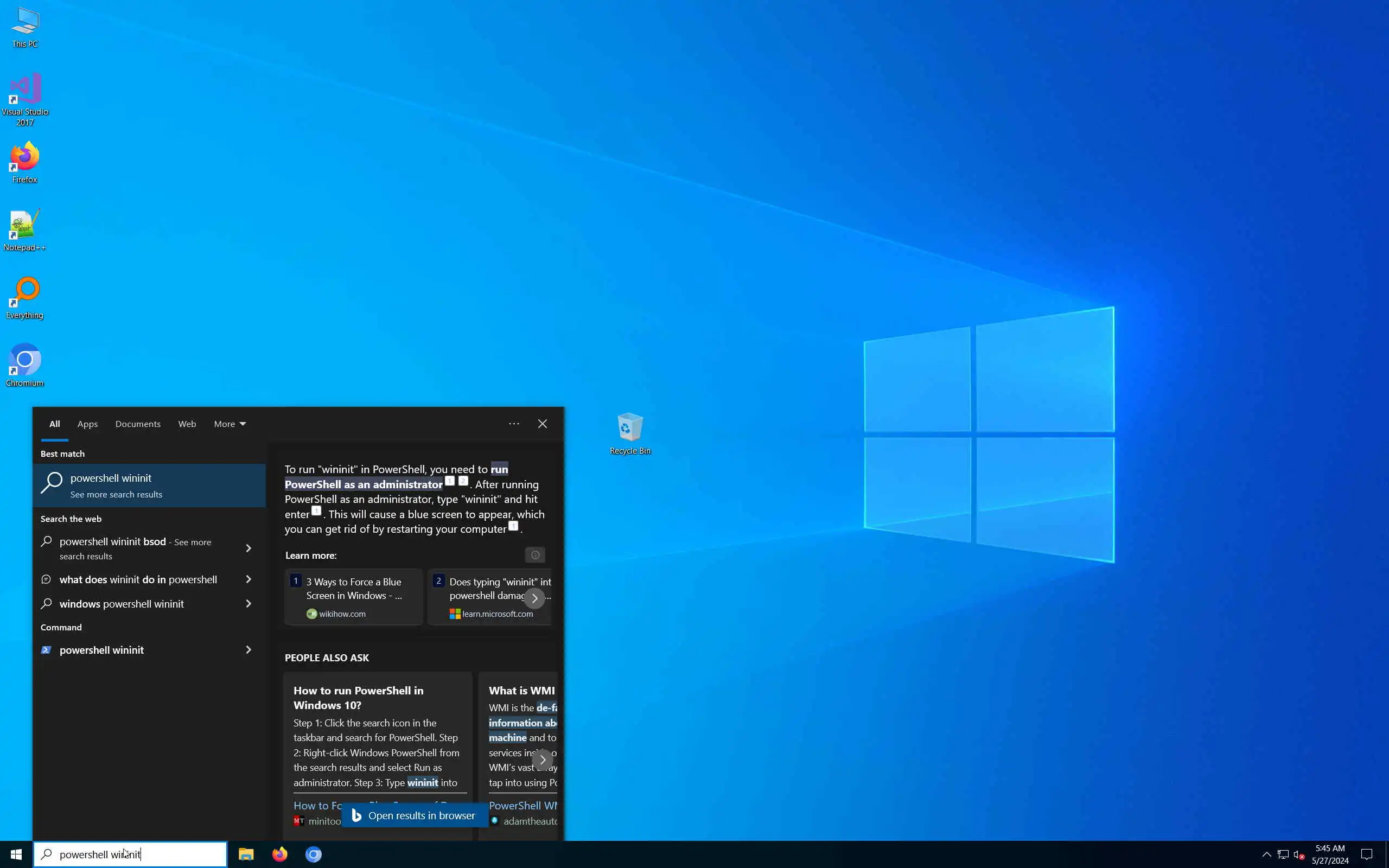
Task: Expand the More filter dropdown
Action: [x=230, y=424]
